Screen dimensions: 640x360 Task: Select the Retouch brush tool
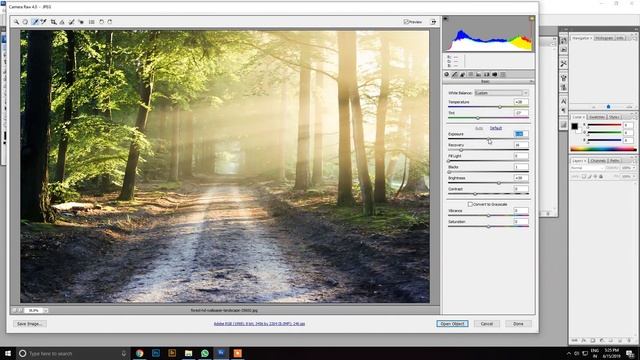[71, 22]
